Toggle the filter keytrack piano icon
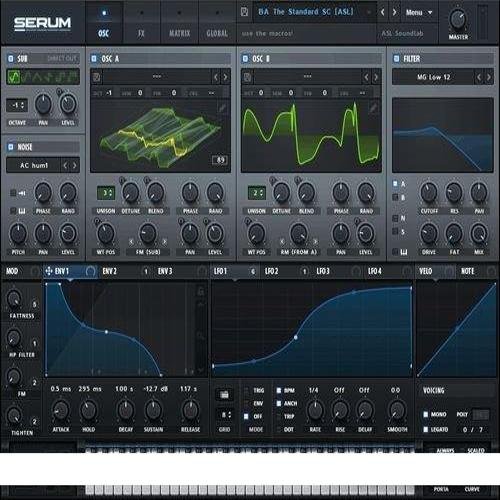Image resolution: width=500 pixels, height=500 pixels. coord(403,252)
